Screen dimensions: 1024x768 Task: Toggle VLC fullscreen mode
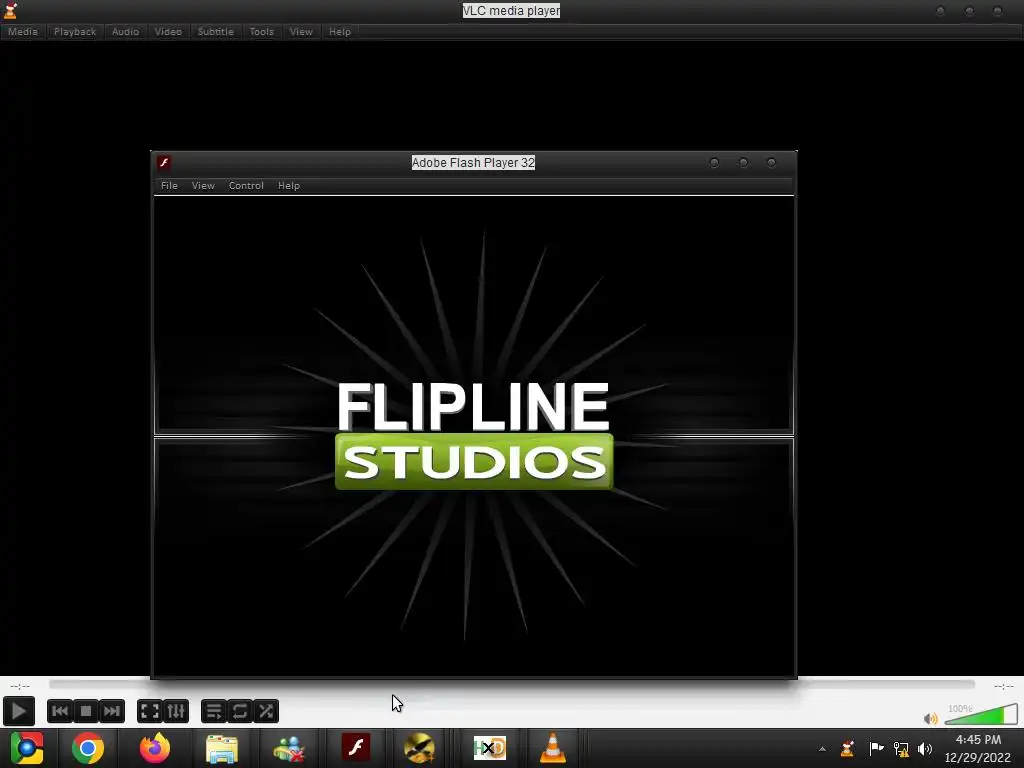coord(150,711)
